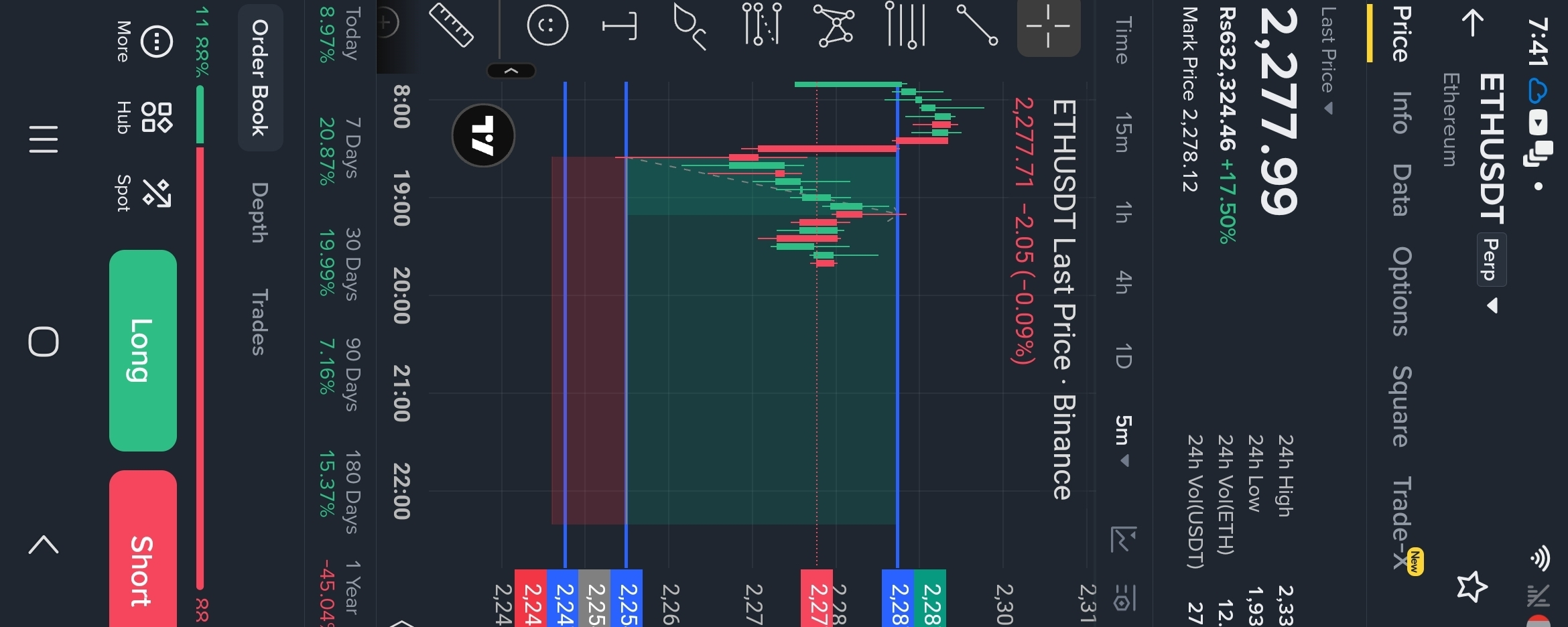Switch to the Price tab
Screen dimensions: 1568x627
tap(1401, 34)
